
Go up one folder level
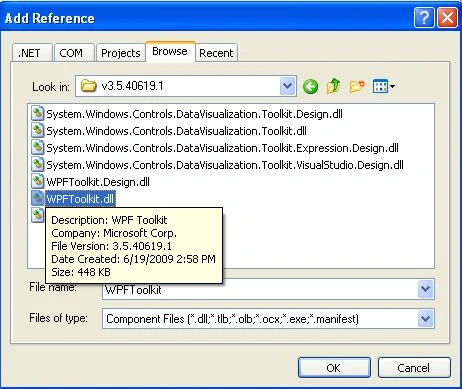[334, 86]
